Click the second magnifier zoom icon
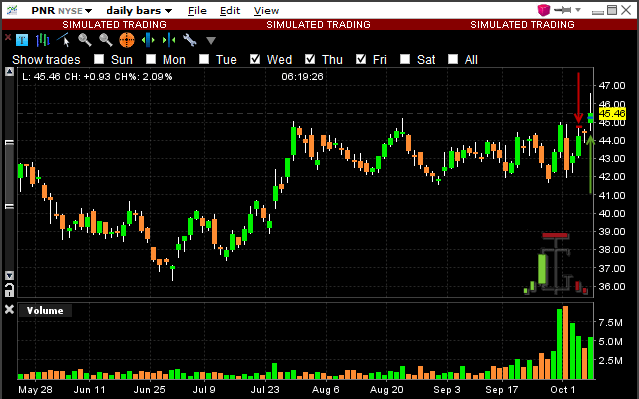The image size is (639, 399). [x=106, y=40]
